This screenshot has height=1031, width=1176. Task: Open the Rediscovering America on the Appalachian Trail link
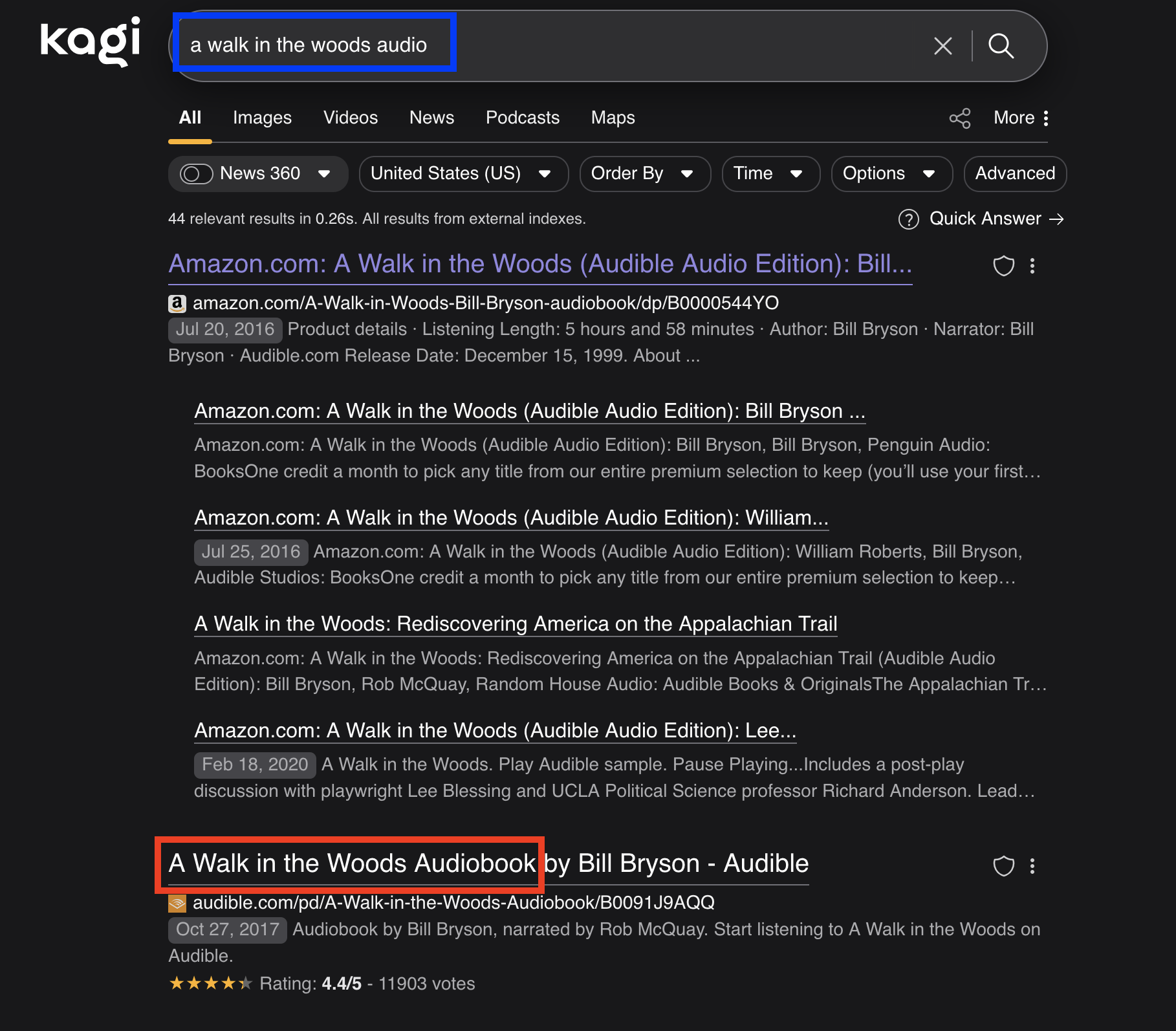(516, 624)
